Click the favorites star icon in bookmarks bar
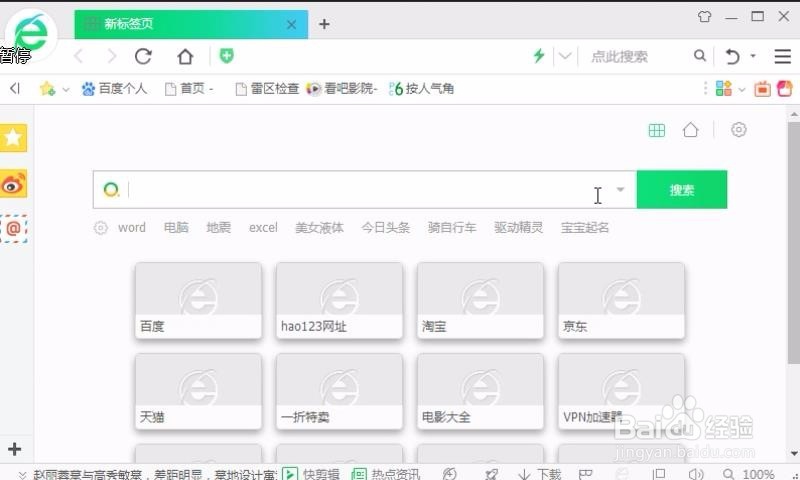 tap(47, 89)
